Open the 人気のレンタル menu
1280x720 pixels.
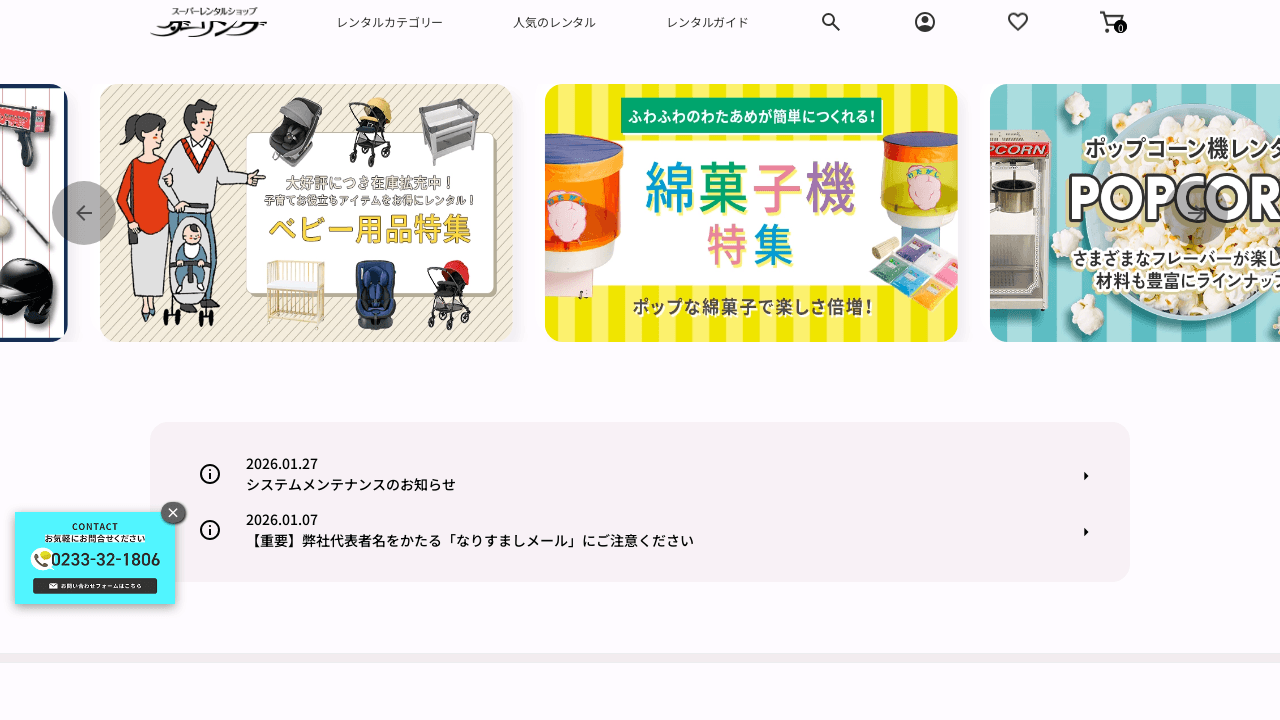(x=554, y=21)
